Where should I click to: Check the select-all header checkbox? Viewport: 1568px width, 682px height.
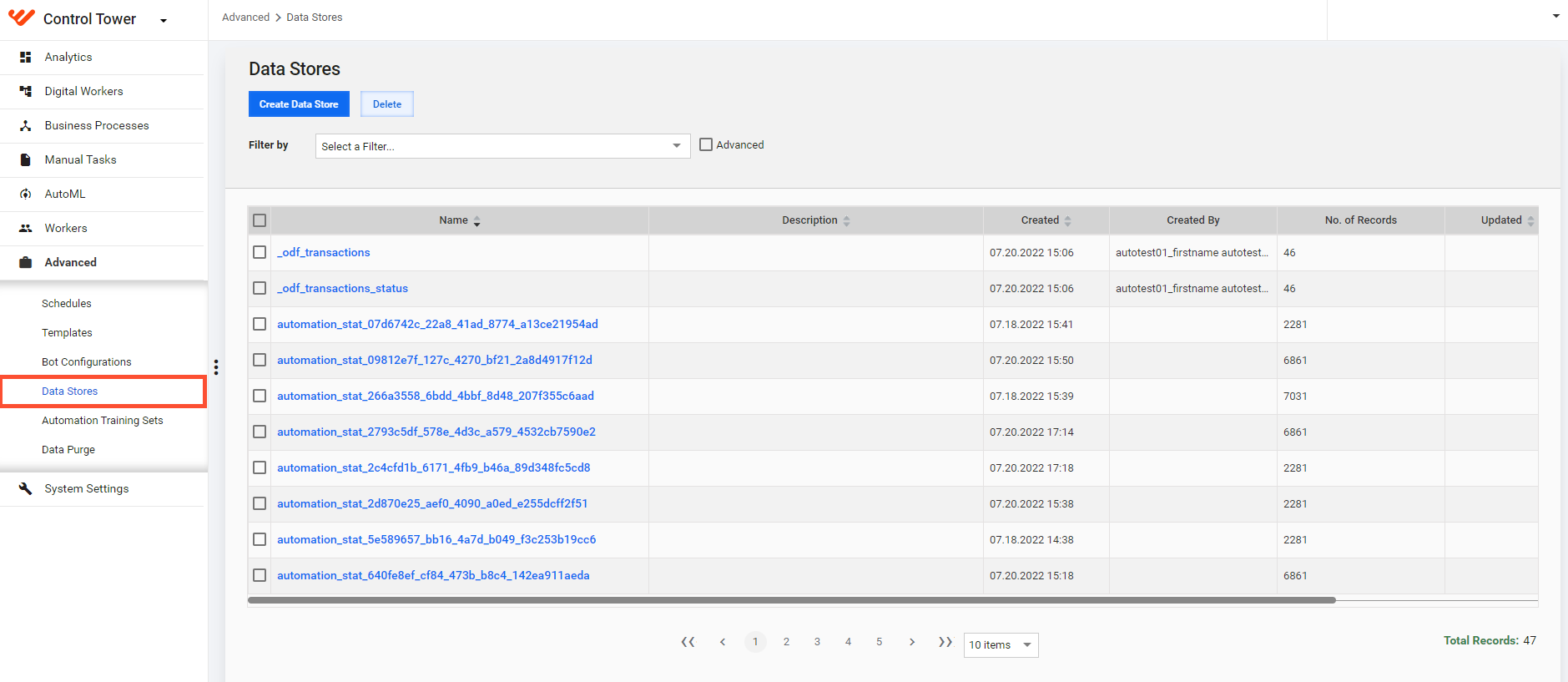click(260, 220)
